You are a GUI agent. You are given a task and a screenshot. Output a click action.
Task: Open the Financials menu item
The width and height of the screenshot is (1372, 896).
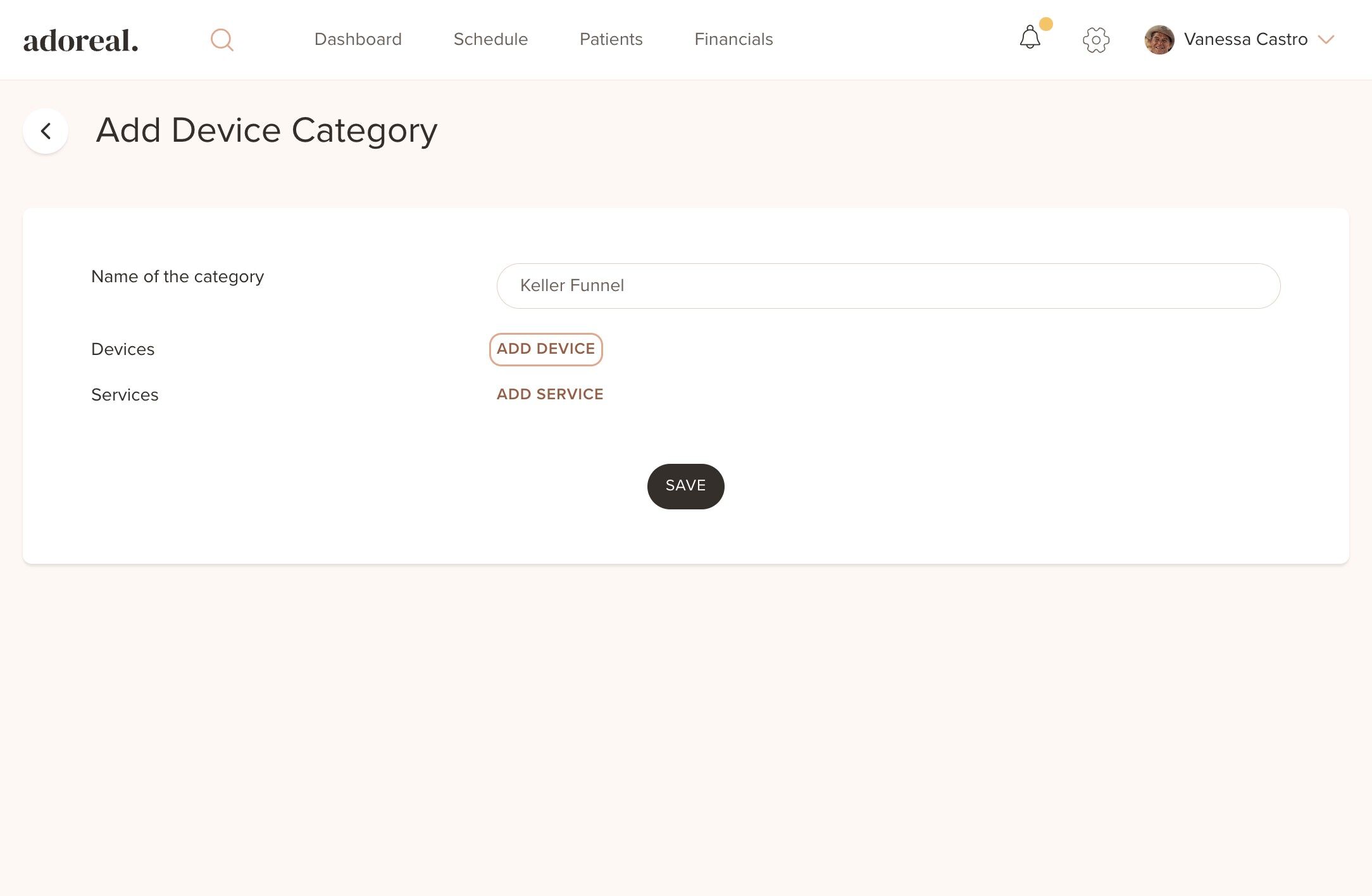pyautogui.click(x=734, y=39)
